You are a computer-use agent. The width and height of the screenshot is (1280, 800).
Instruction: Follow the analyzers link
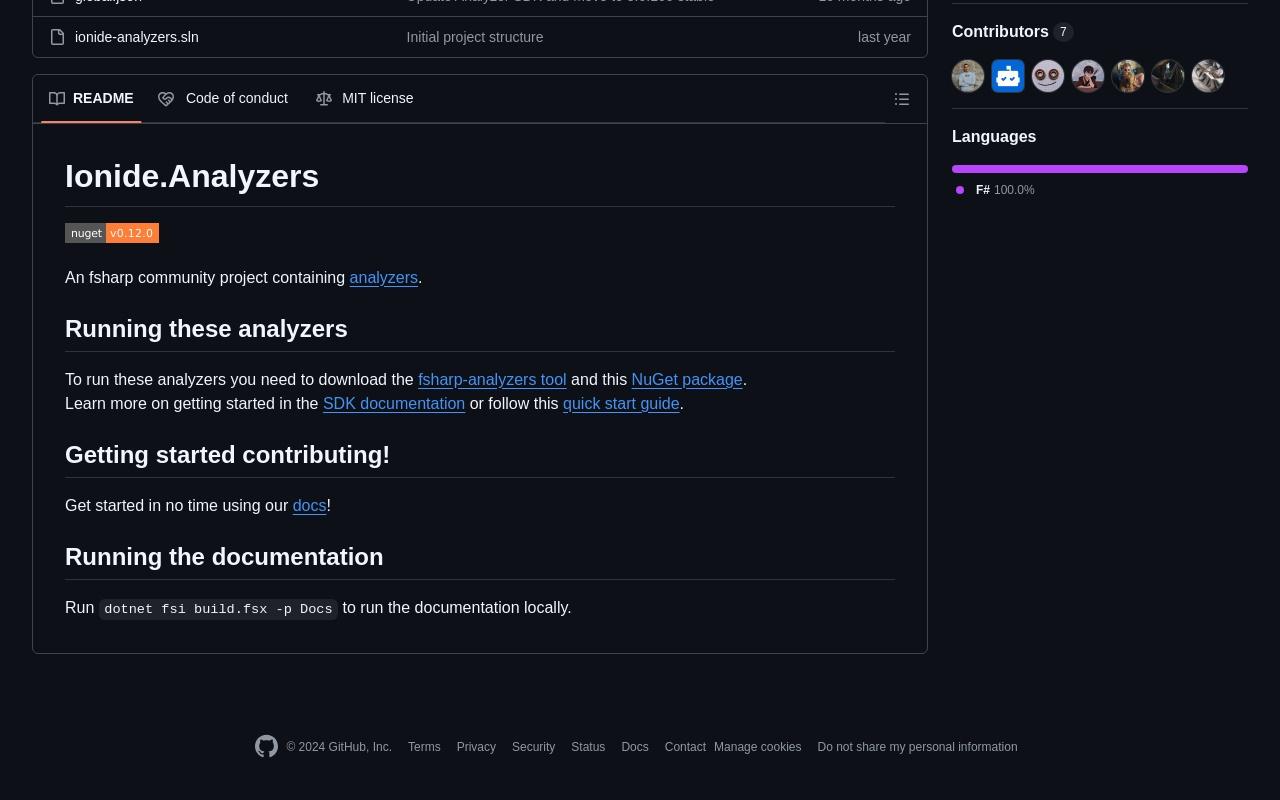click(384, 277)
